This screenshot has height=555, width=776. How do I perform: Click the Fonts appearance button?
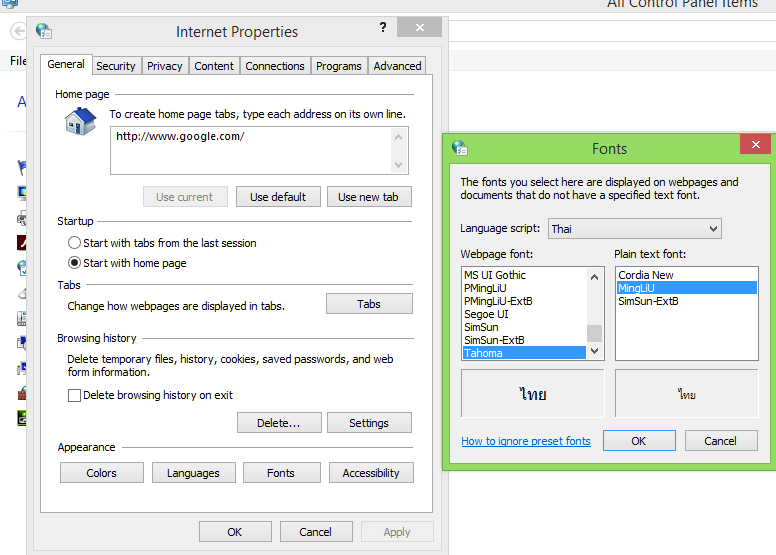(x=281, y=473)
